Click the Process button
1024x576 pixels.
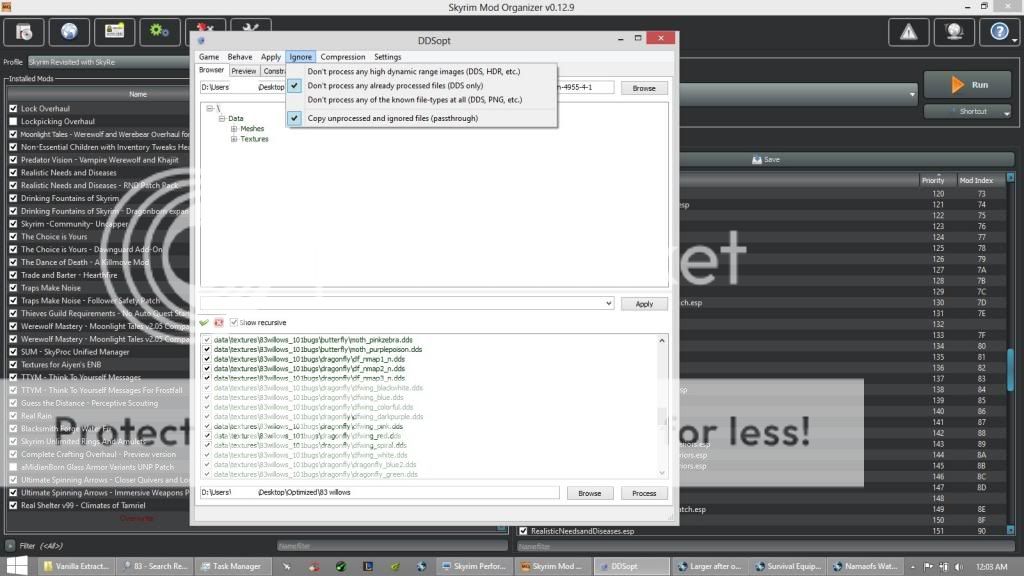[x=644, y=493]
